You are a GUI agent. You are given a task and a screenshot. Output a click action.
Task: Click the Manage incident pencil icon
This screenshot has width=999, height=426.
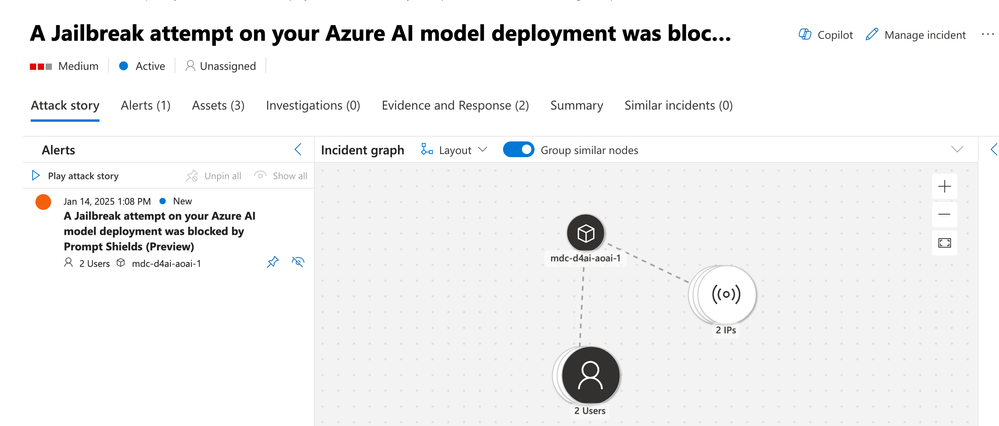coord(872,34)
